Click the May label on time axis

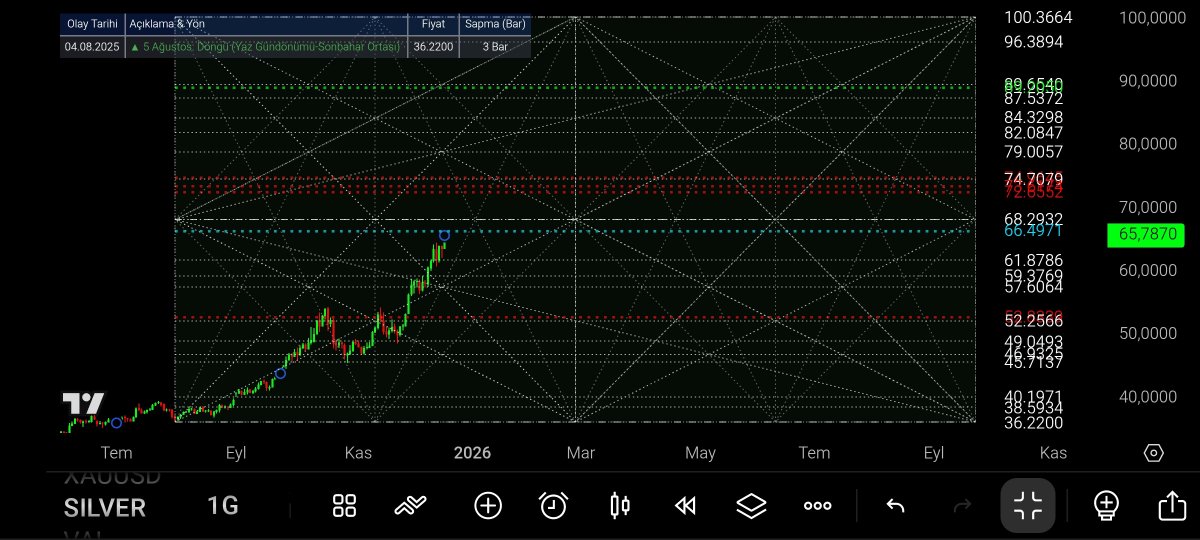pos(700,453)
